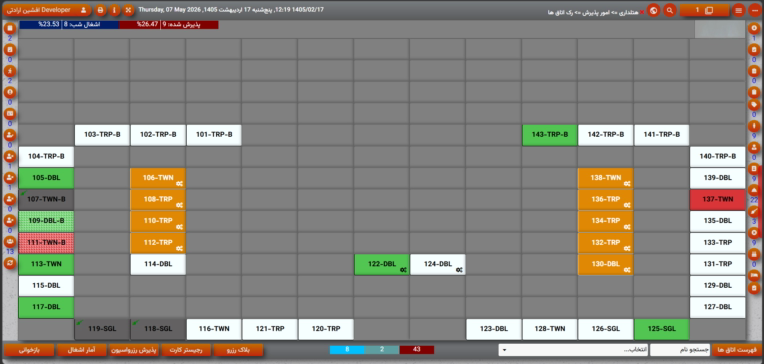Open the hamburger main menu icon

(739, 10)
